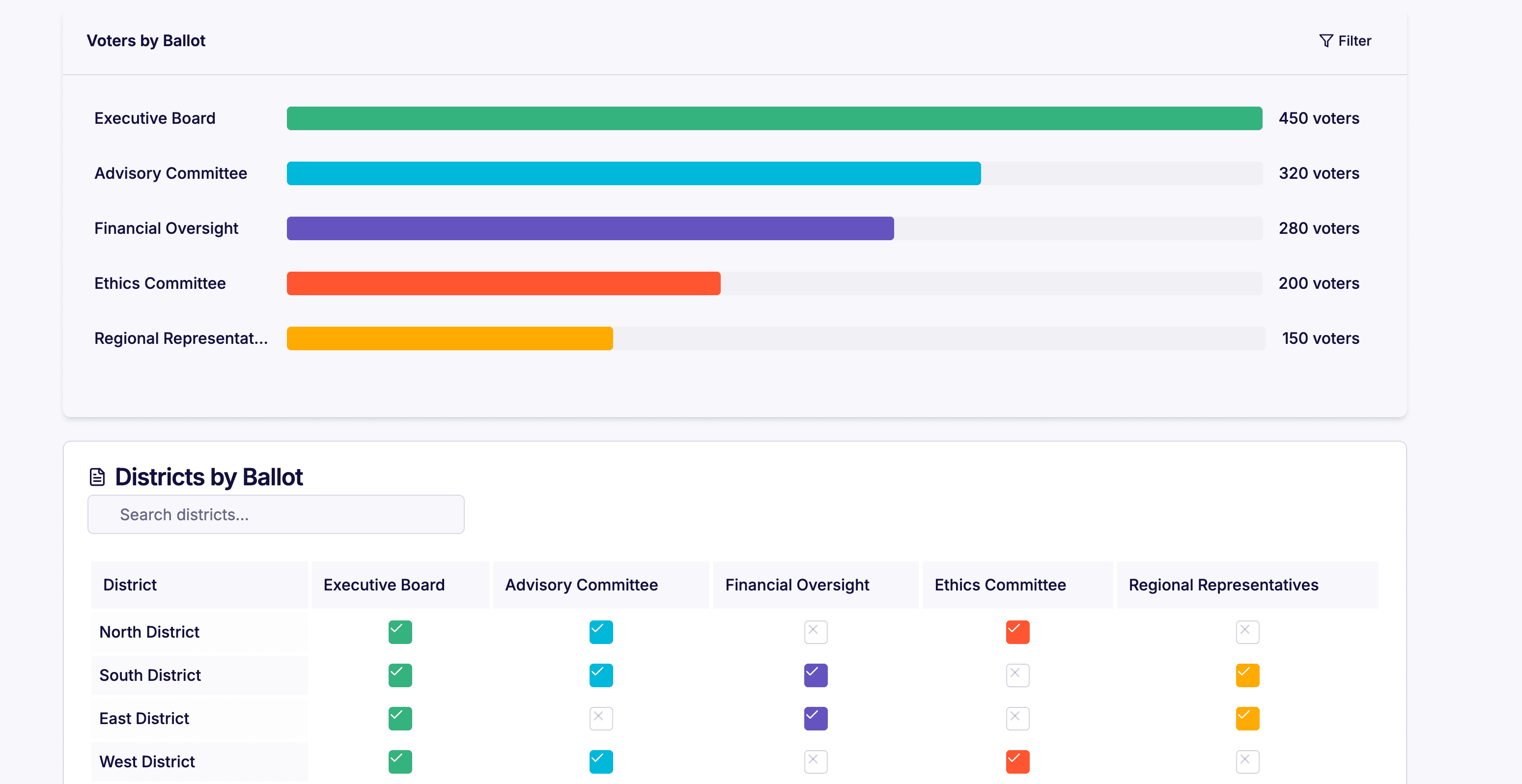Click the orange Regional Representatives bar

450,338
